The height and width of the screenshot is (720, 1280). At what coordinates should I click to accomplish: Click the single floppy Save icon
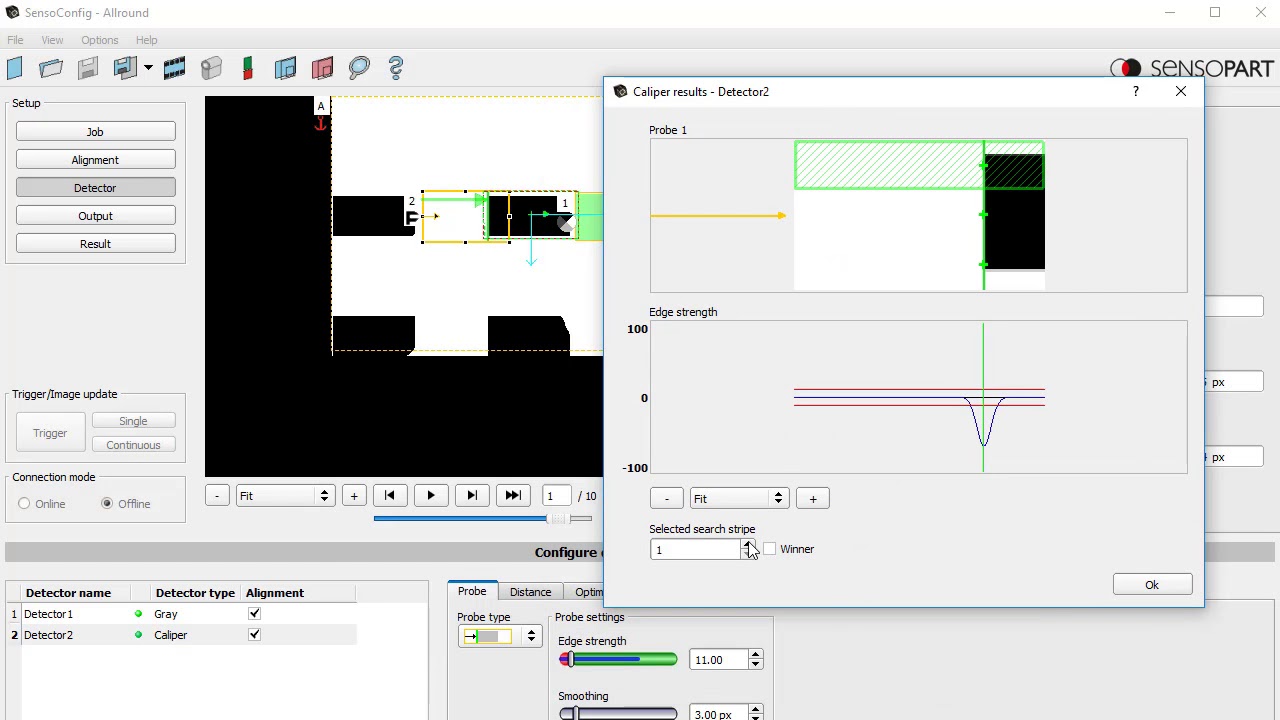coord(88,68)
